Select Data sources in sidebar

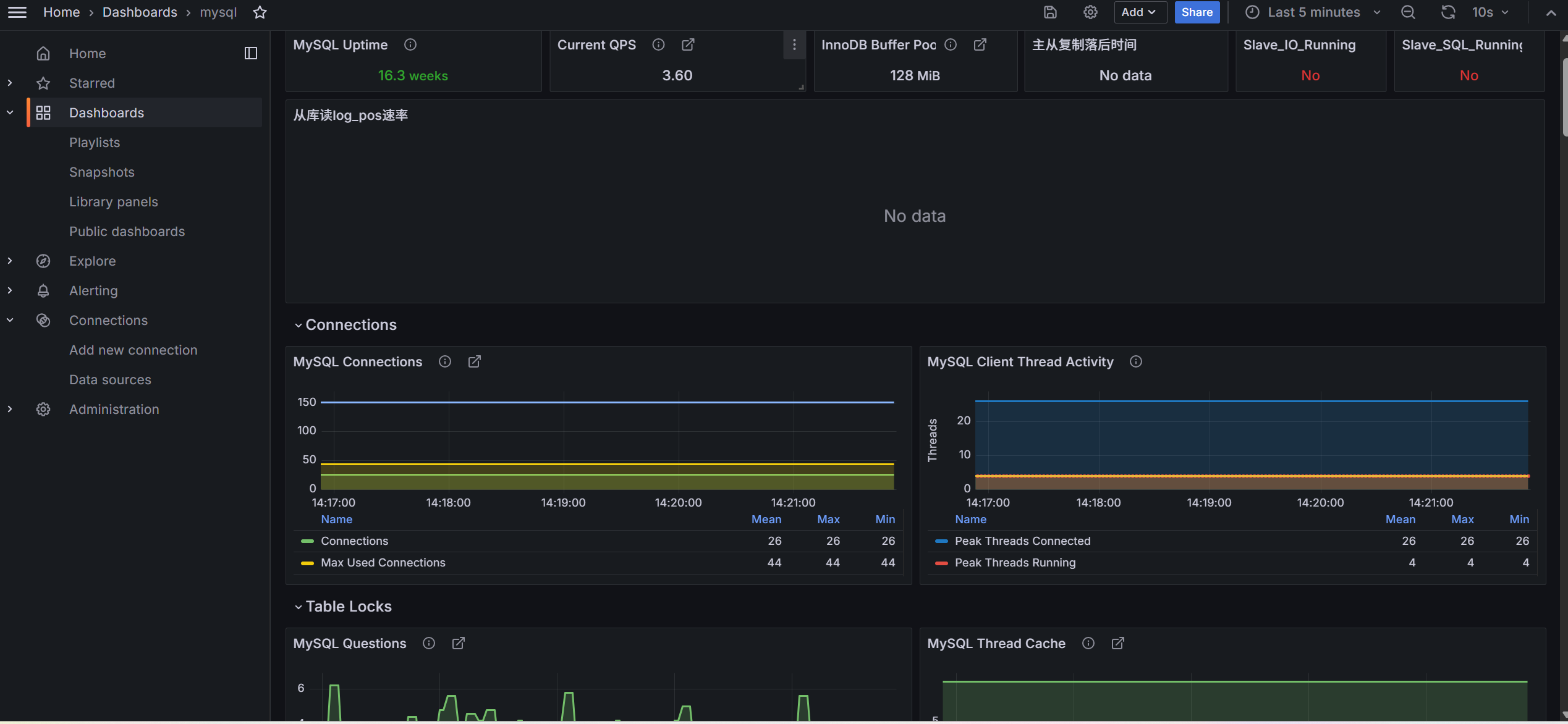point(110,380)
